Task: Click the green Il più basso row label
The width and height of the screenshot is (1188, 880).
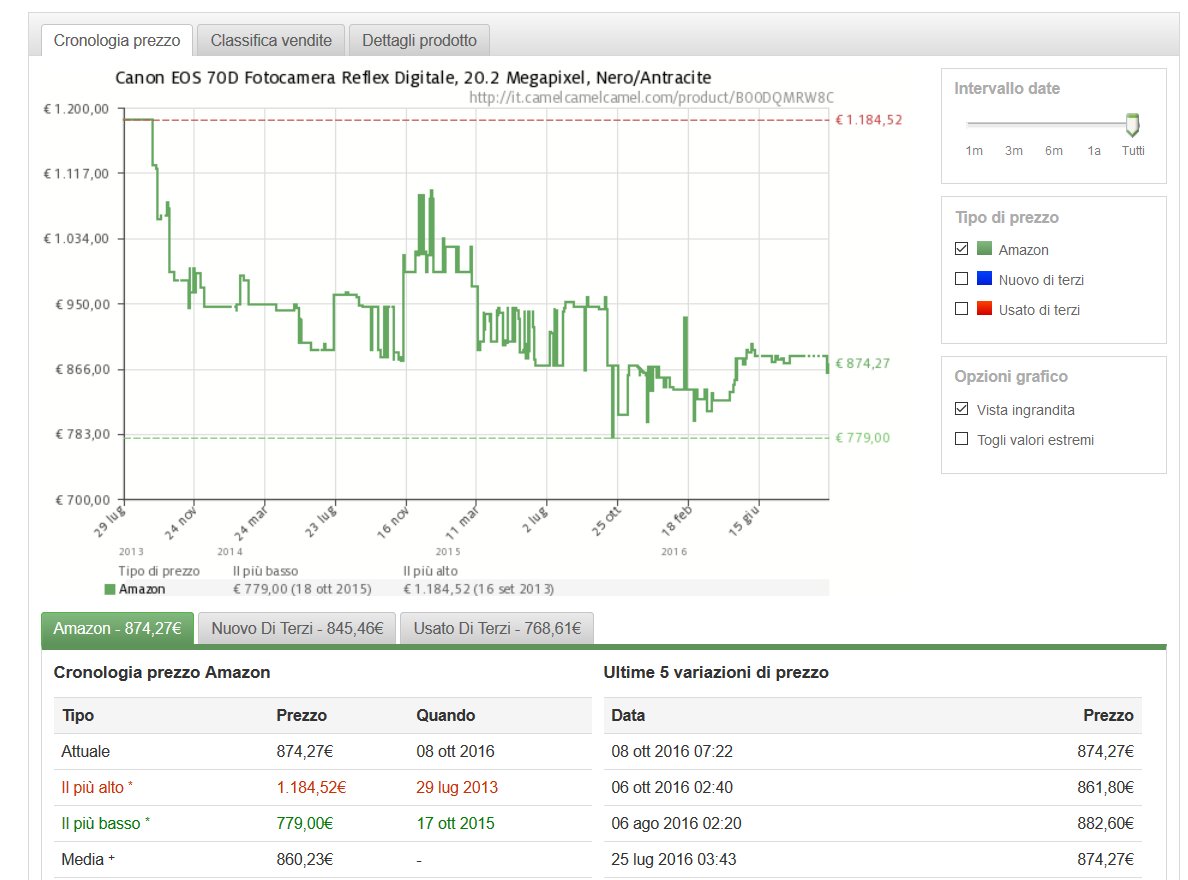Action: [x=105, y=823]
